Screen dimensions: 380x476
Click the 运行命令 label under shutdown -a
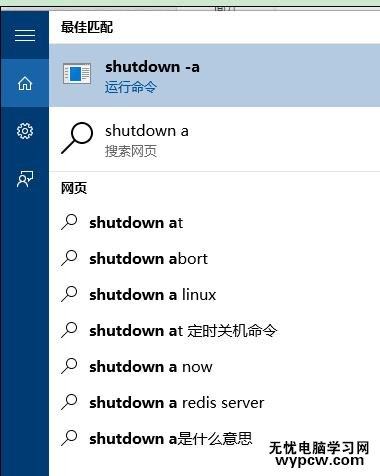[x=131, y=87]
